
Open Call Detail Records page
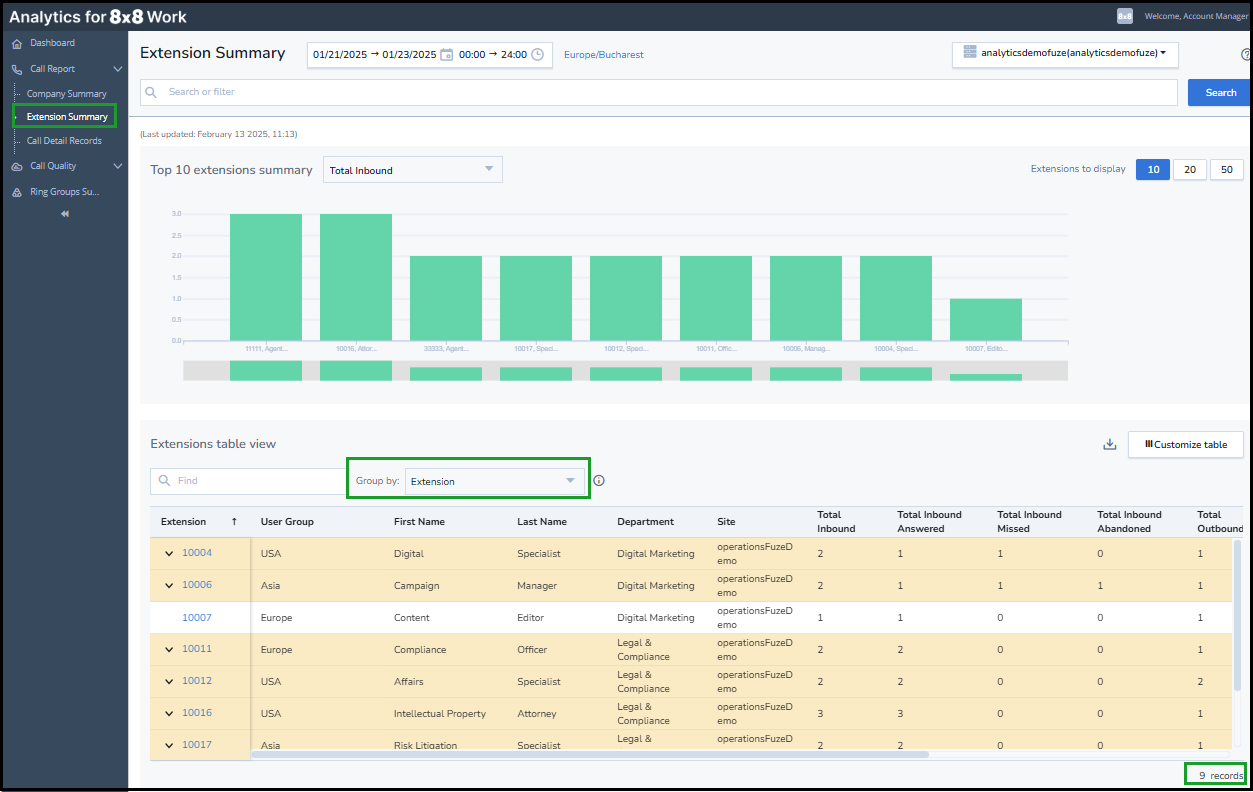click(x=64, y=141)
